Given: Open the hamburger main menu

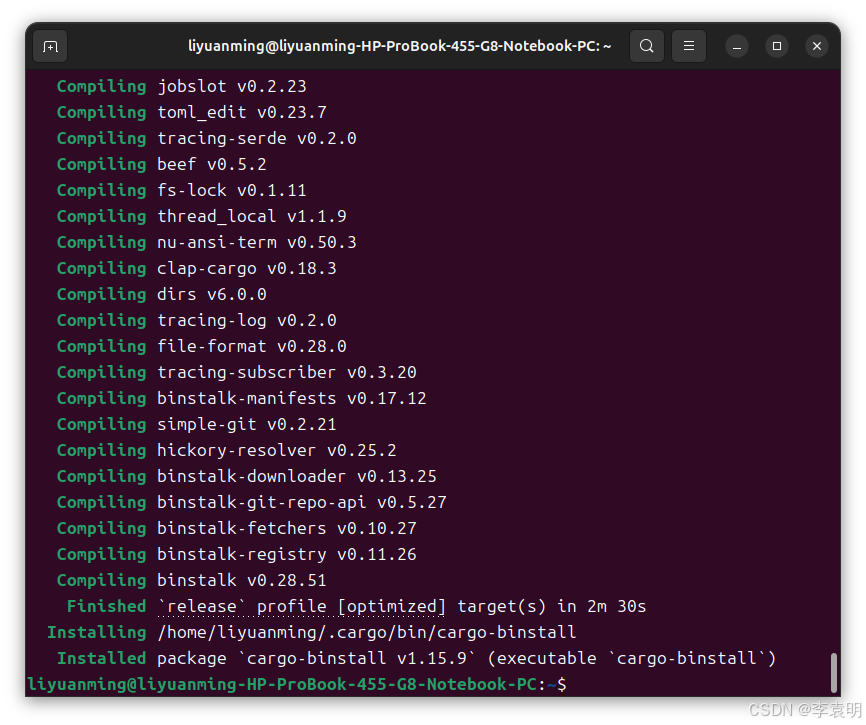Looking at the screenshot, I should tap(689, 46).
